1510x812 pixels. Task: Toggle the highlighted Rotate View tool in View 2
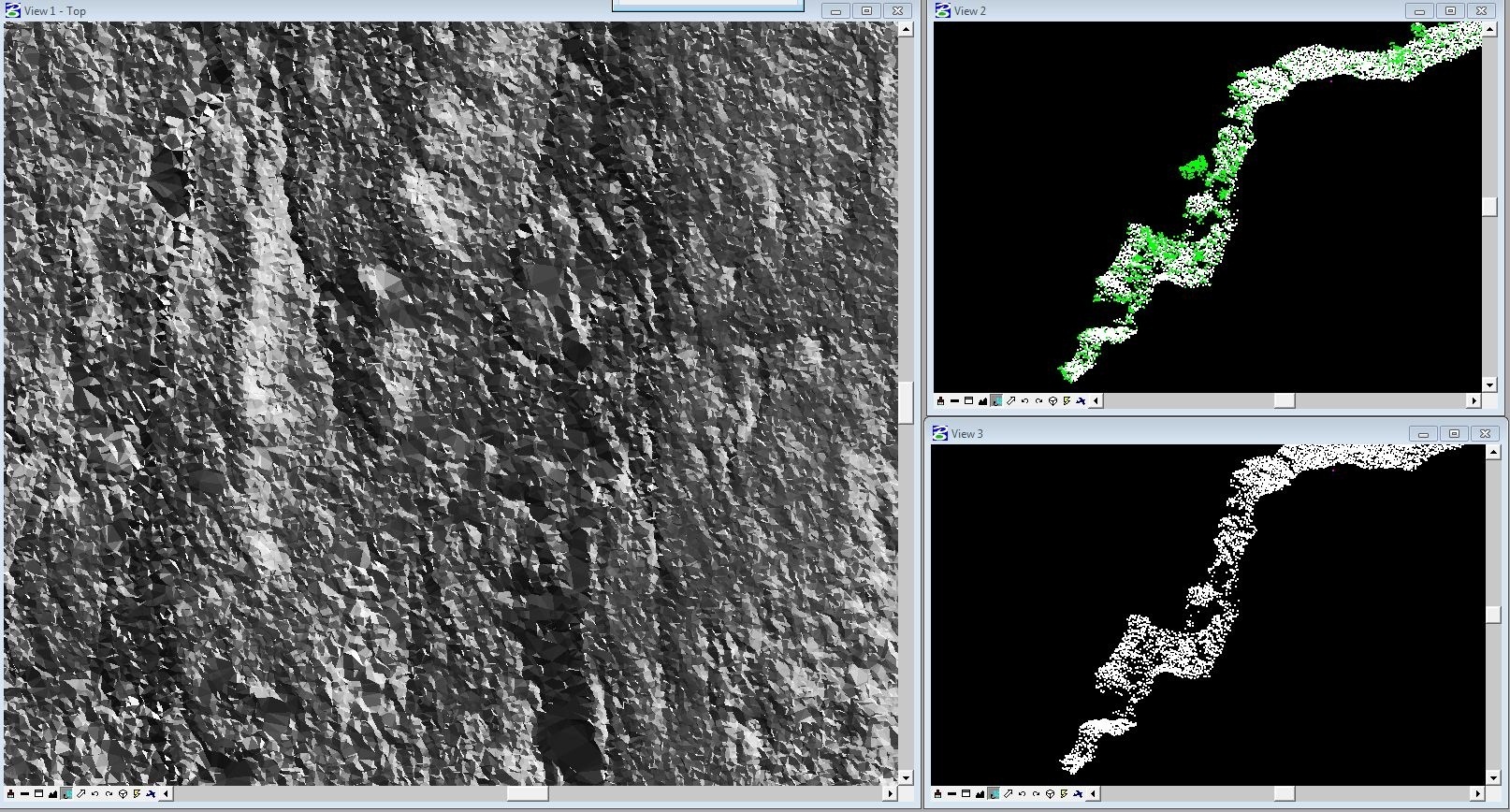pos(996,401)
